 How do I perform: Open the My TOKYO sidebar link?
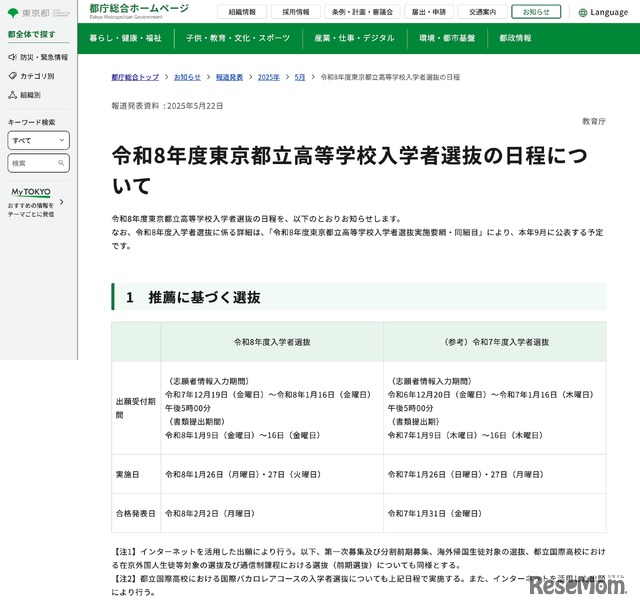coord(36,202)
